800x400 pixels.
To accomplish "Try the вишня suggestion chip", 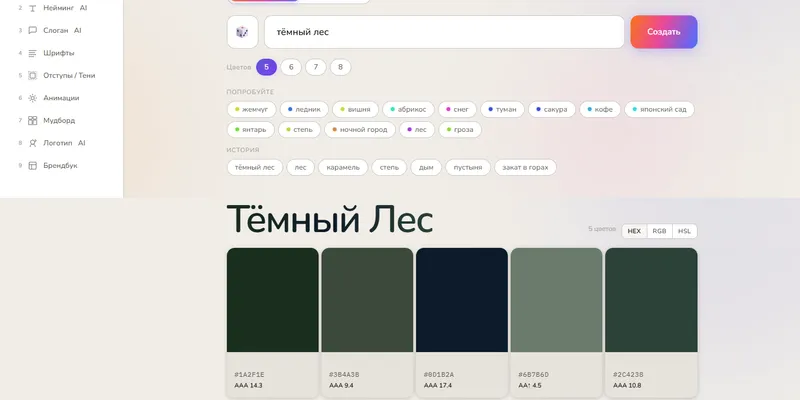I will (x=356, y=109).
